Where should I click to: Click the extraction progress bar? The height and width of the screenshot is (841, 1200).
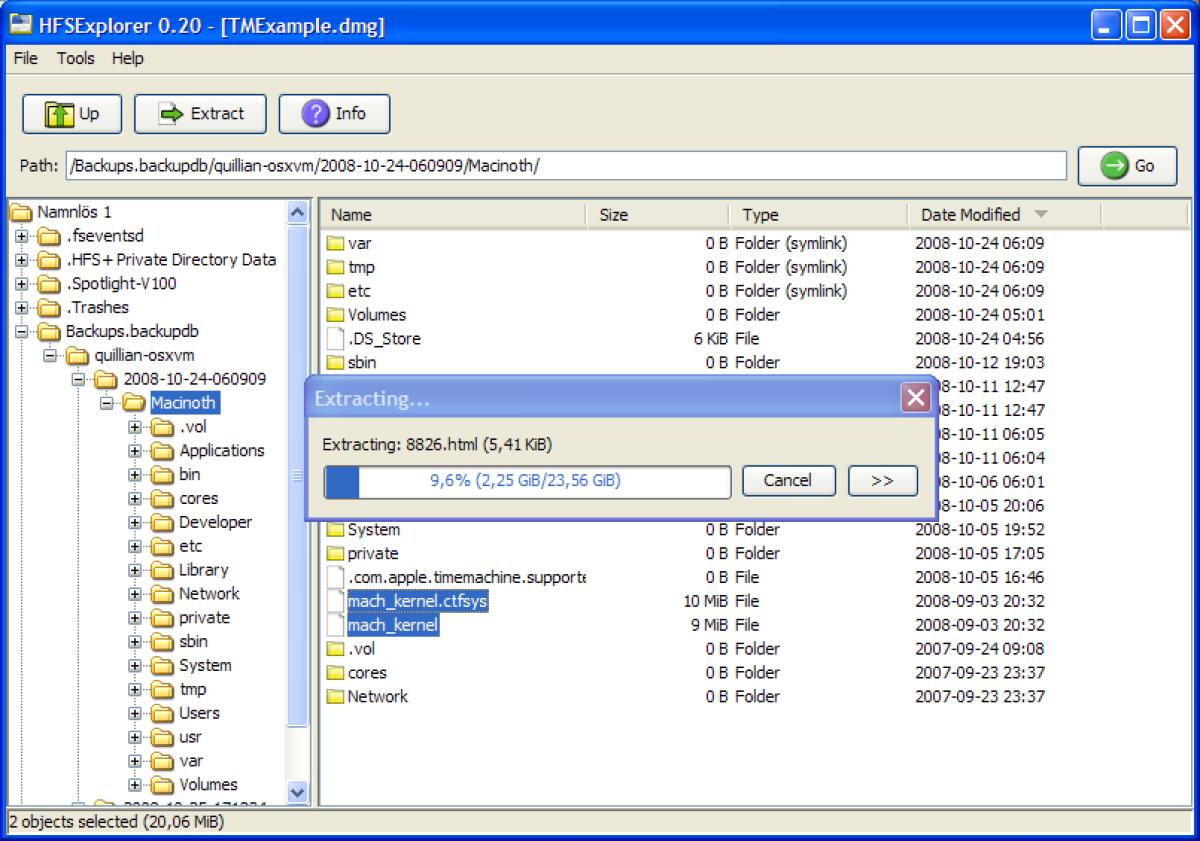527,481
